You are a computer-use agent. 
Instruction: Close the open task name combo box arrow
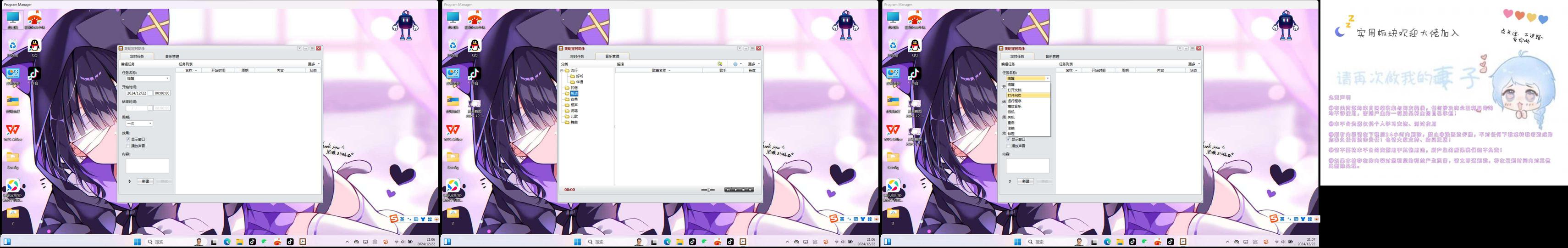[1048, 78]
